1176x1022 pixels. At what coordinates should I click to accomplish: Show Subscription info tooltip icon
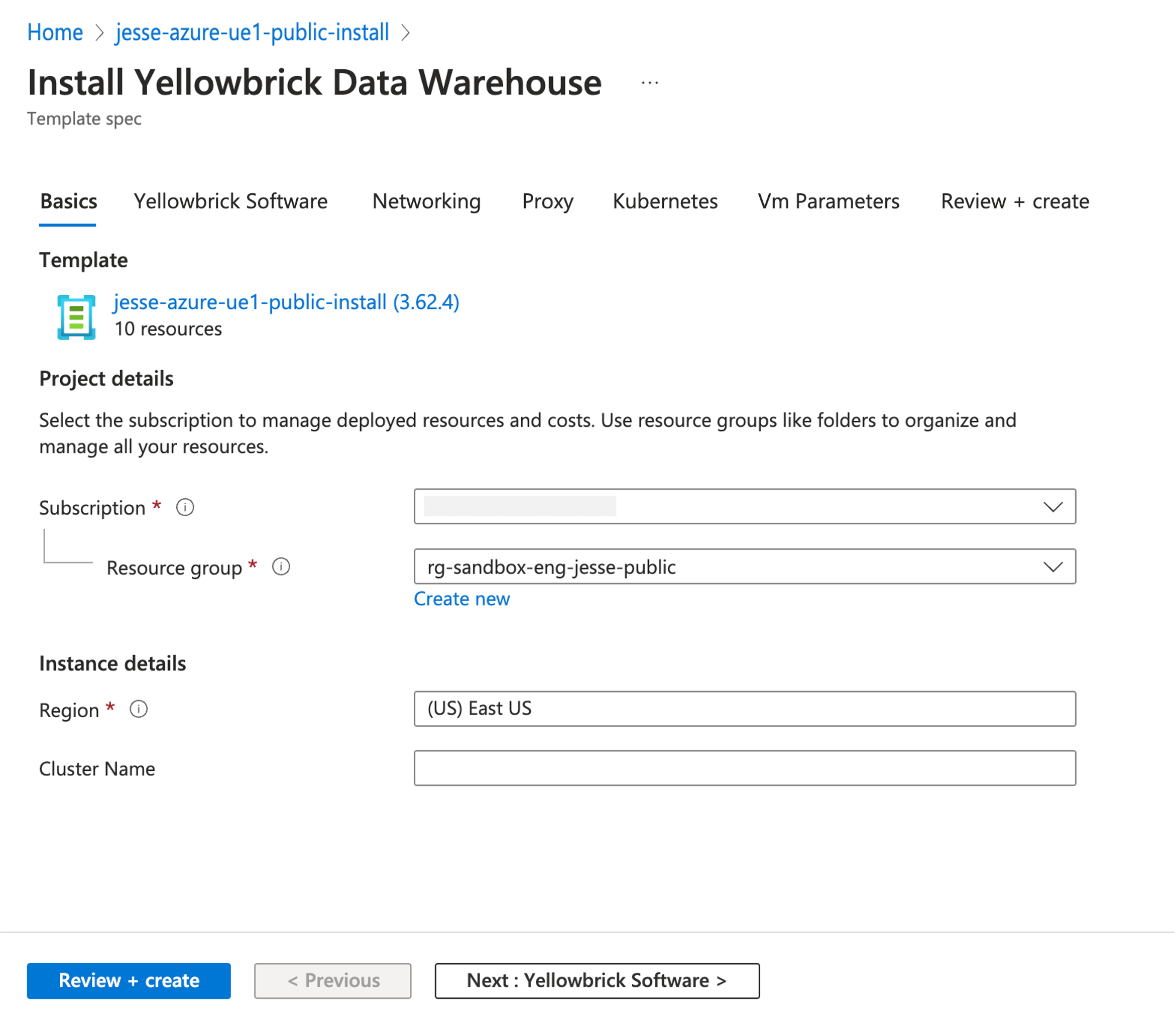[185, 507]
